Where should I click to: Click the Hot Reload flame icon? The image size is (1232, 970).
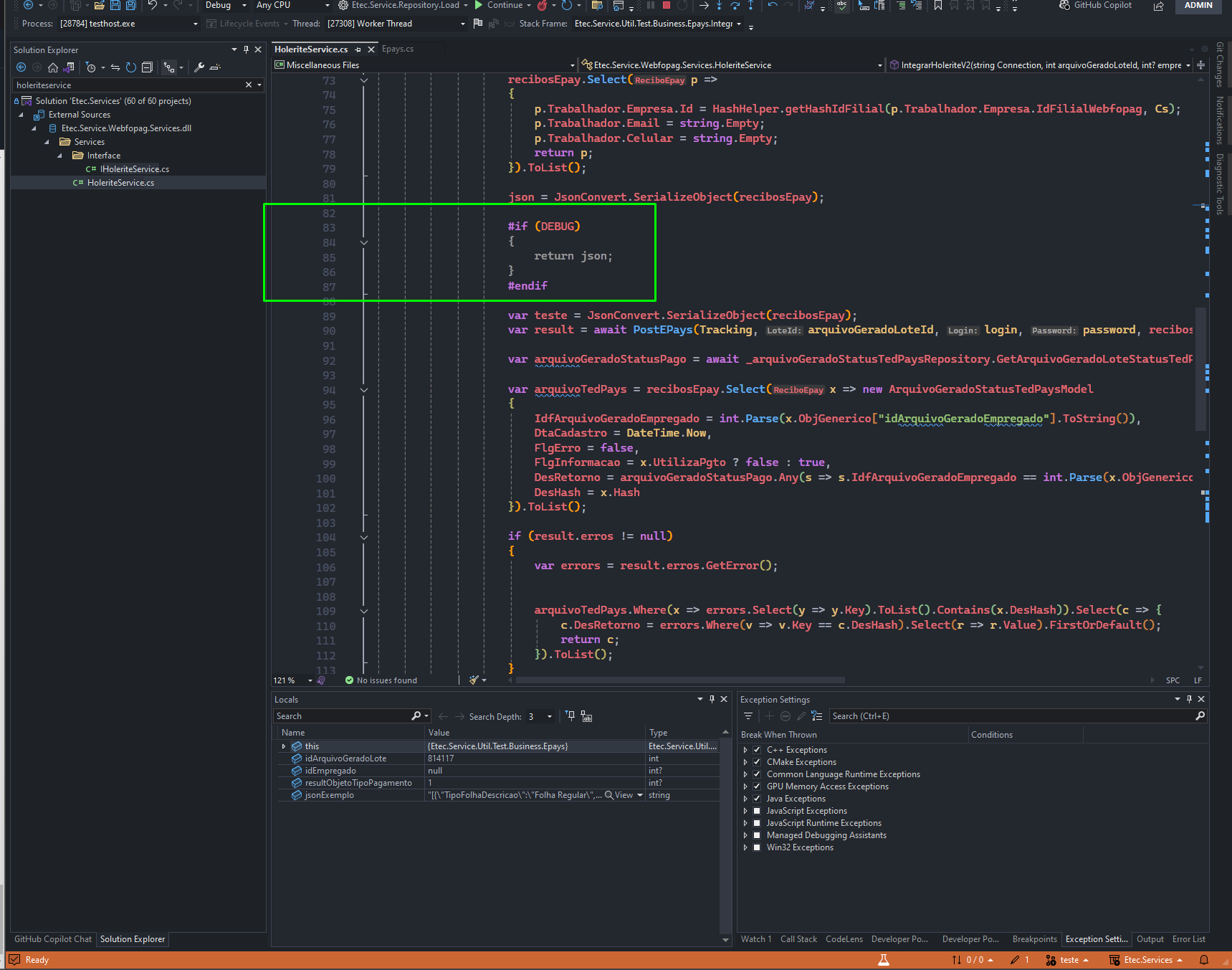(543, 5)
